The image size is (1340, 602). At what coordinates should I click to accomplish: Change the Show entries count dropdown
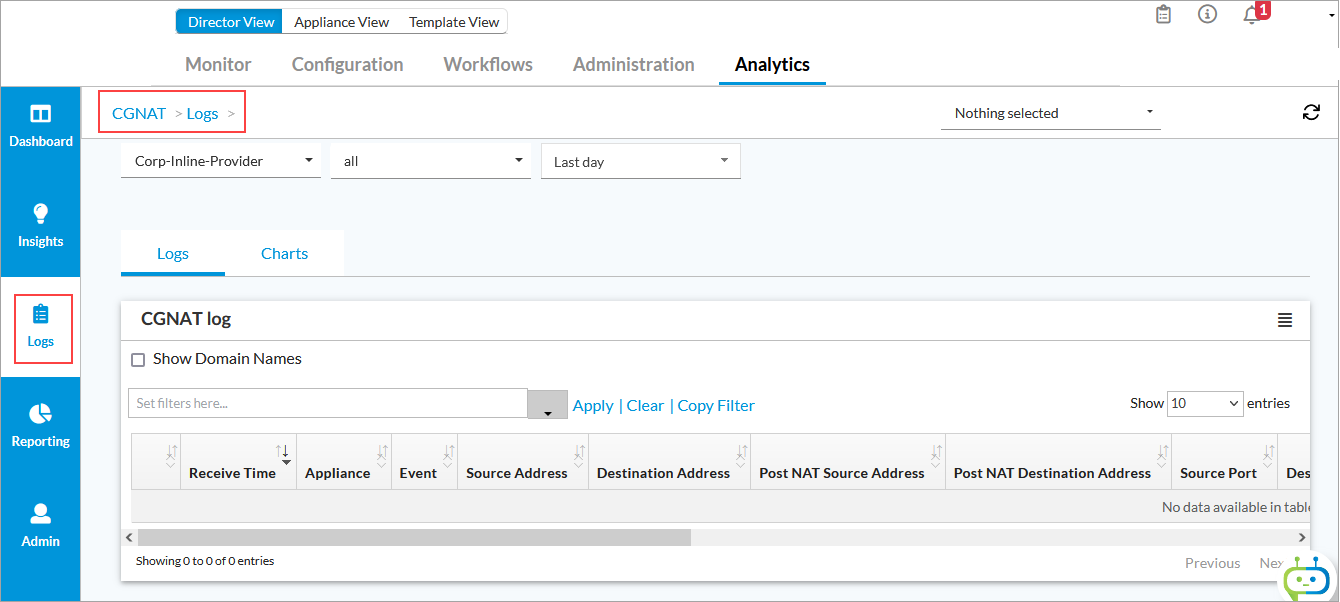(x=1205, y=404)
